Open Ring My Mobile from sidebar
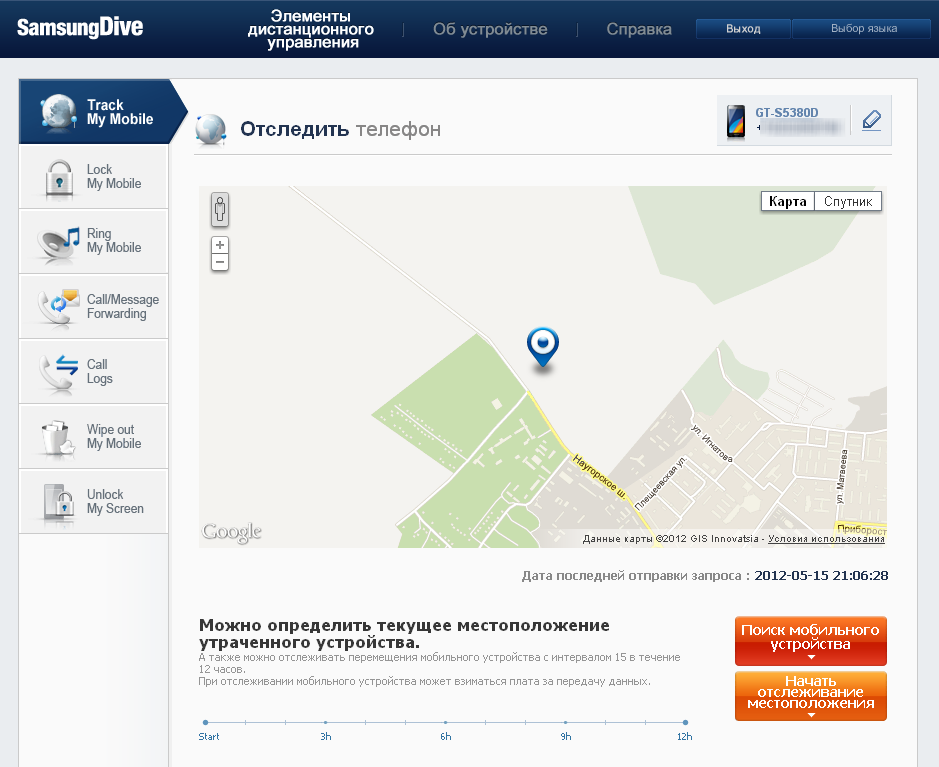Screen dimensions: 939x767 click(93, 241)
